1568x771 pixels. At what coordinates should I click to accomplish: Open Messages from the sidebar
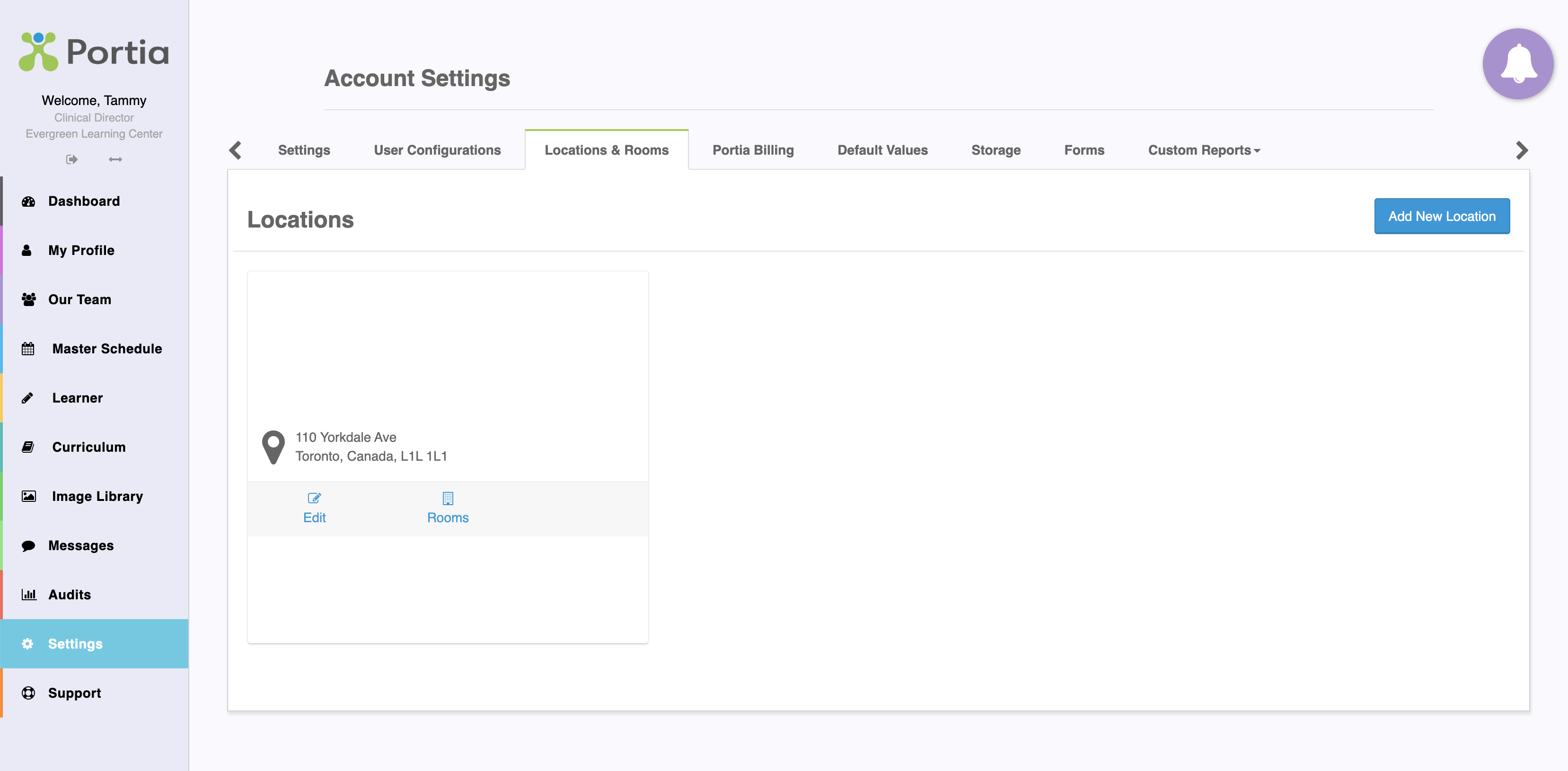[x=81, y=546]
